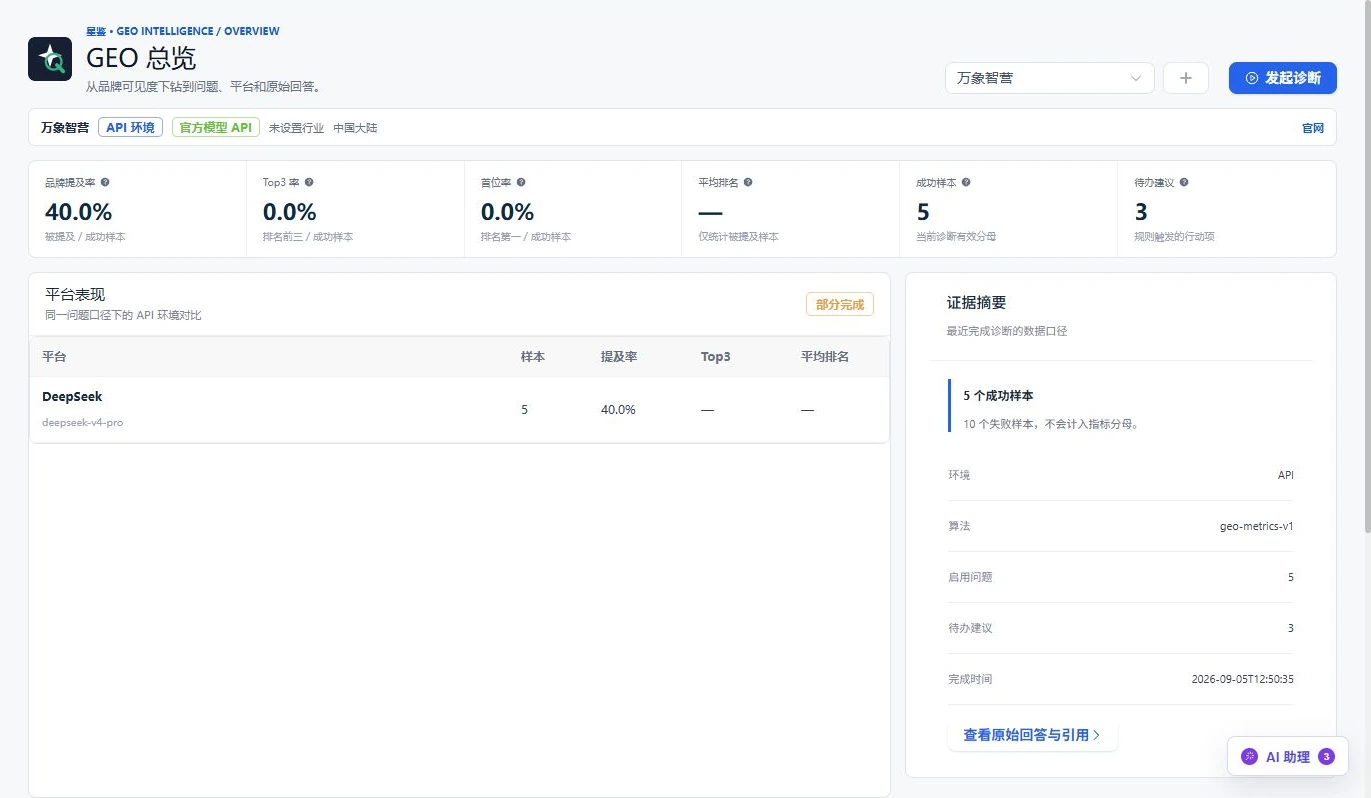The height and width of the screenshot is (798, 1371).
Task: Click the 官方模型 API tag
Action: [216, 128]
